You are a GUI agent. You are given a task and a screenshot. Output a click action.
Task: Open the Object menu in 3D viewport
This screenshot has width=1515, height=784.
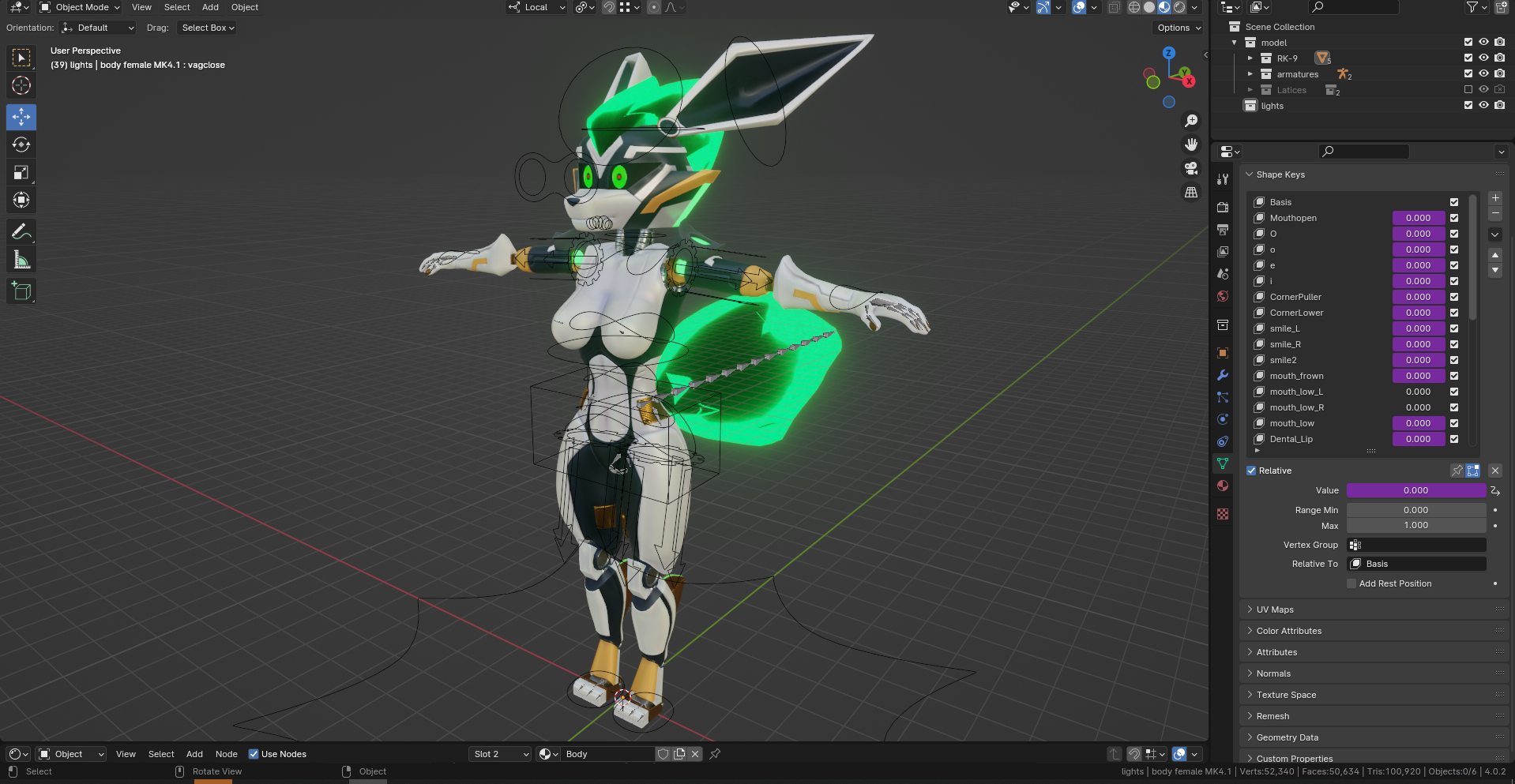pyautogui.click(x=245, y=7)
